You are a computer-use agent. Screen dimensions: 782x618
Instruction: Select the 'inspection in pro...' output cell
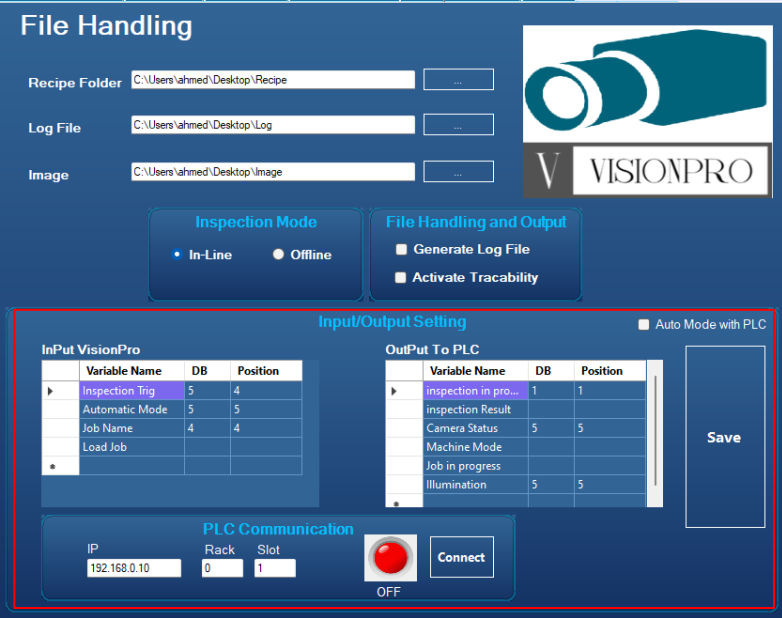pos(475,391)
